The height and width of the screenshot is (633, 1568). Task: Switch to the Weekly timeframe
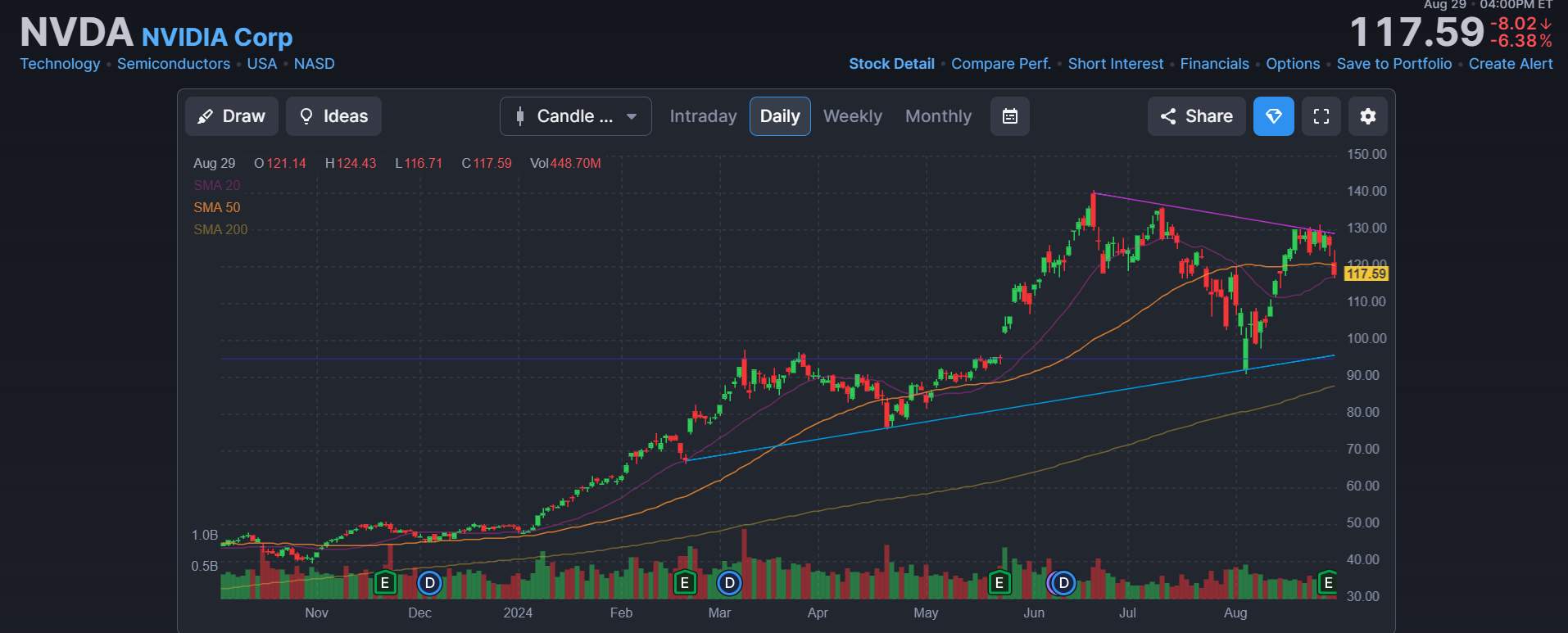point(853,116)
